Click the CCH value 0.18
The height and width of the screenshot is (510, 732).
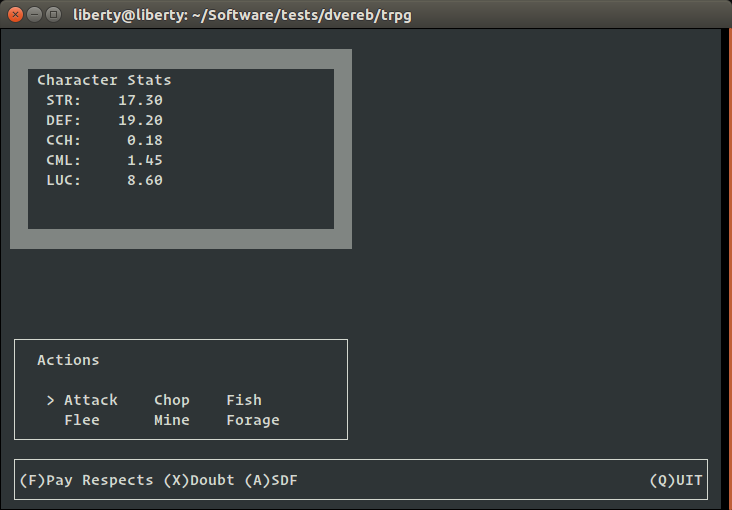coord(145,141)
